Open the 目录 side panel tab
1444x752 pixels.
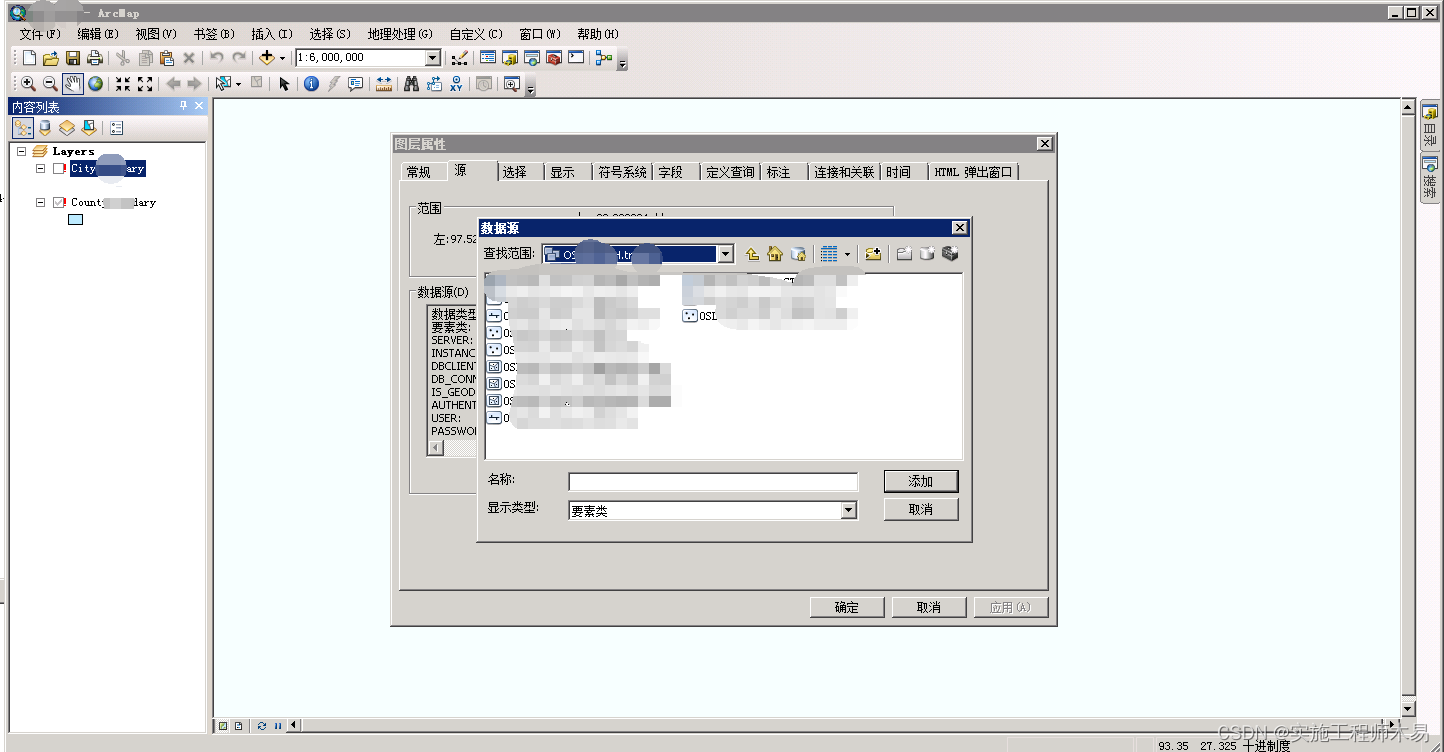point(1430,125)
